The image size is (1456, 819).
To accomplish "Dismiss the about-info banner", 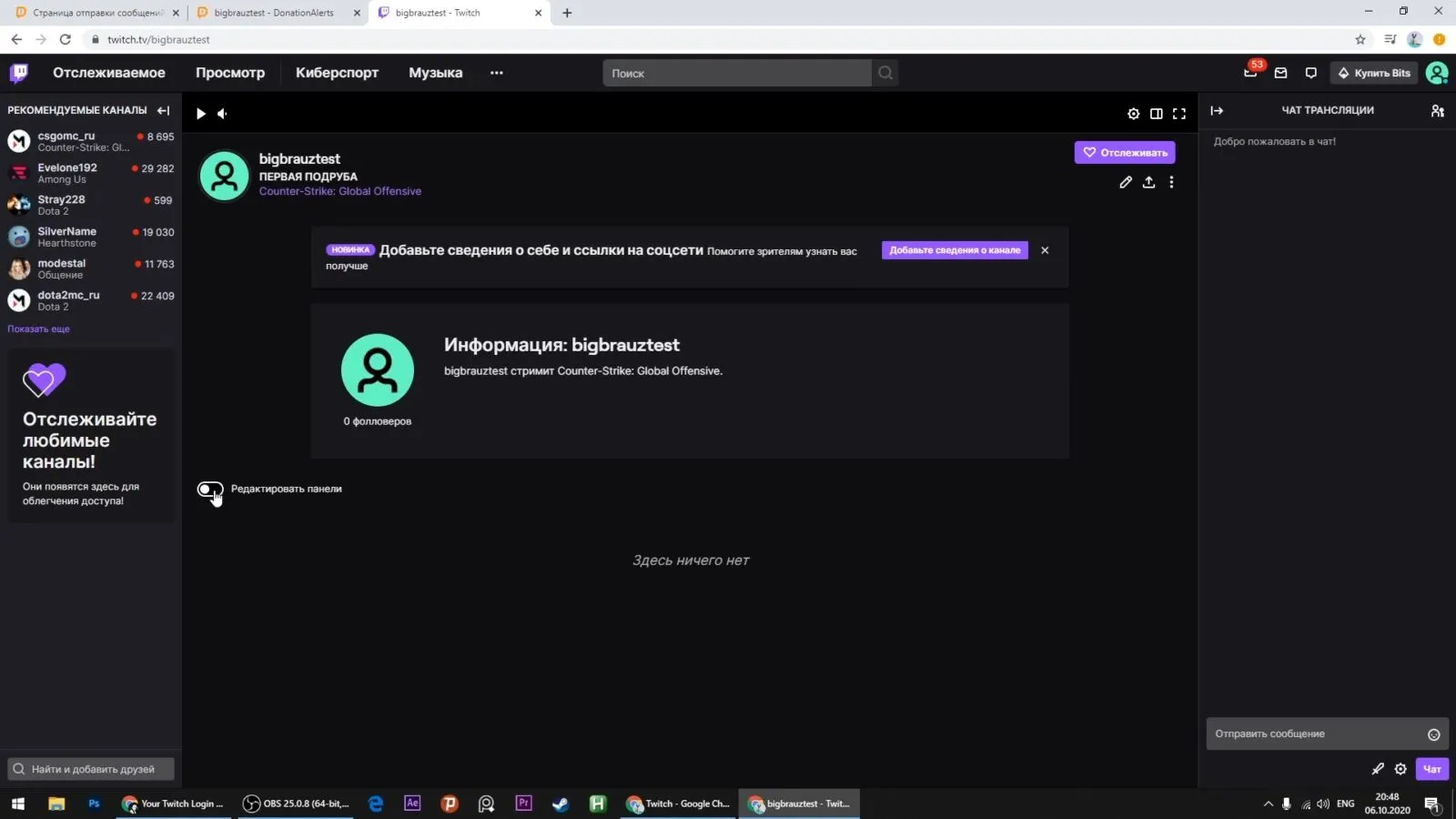I will [1045, 250].
